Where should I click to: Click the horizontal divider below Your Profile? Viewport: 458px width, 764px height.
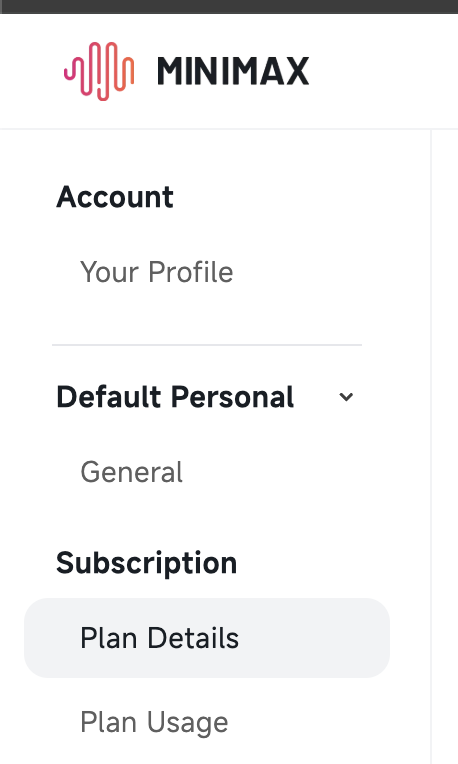(x=207, y=344)
